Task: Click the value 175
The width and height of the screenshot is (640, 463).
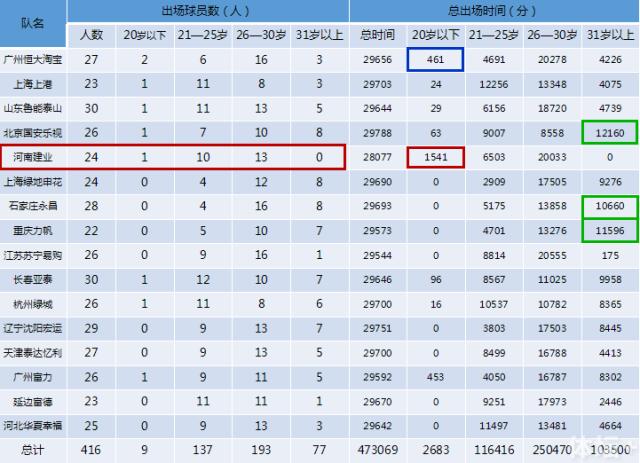Action: point(610,255)
